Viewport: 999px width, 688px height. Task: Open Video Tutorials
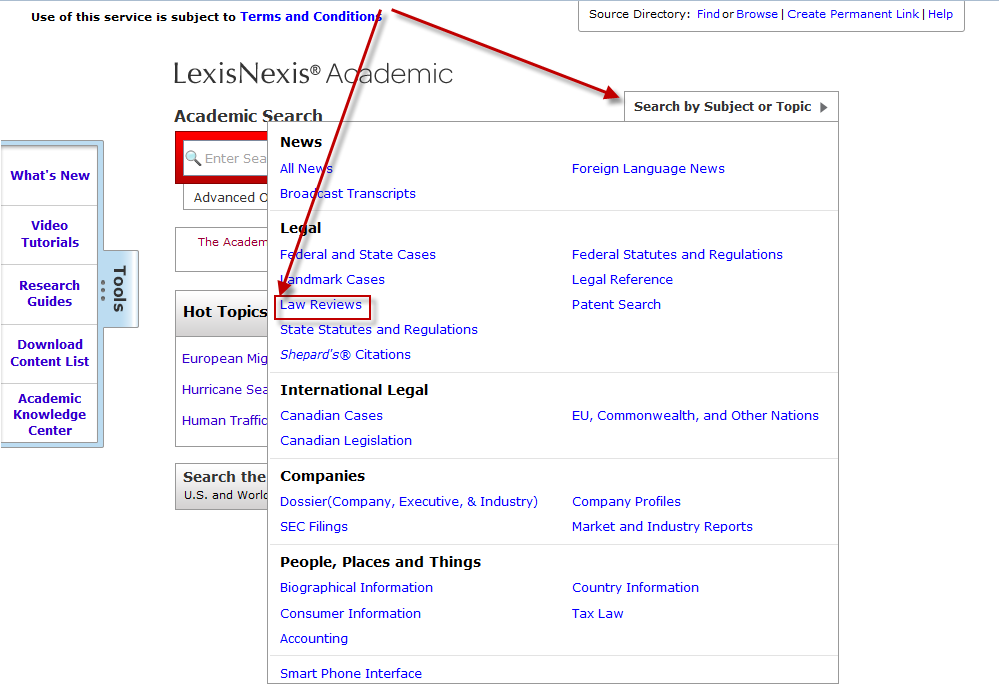[50, 234]
